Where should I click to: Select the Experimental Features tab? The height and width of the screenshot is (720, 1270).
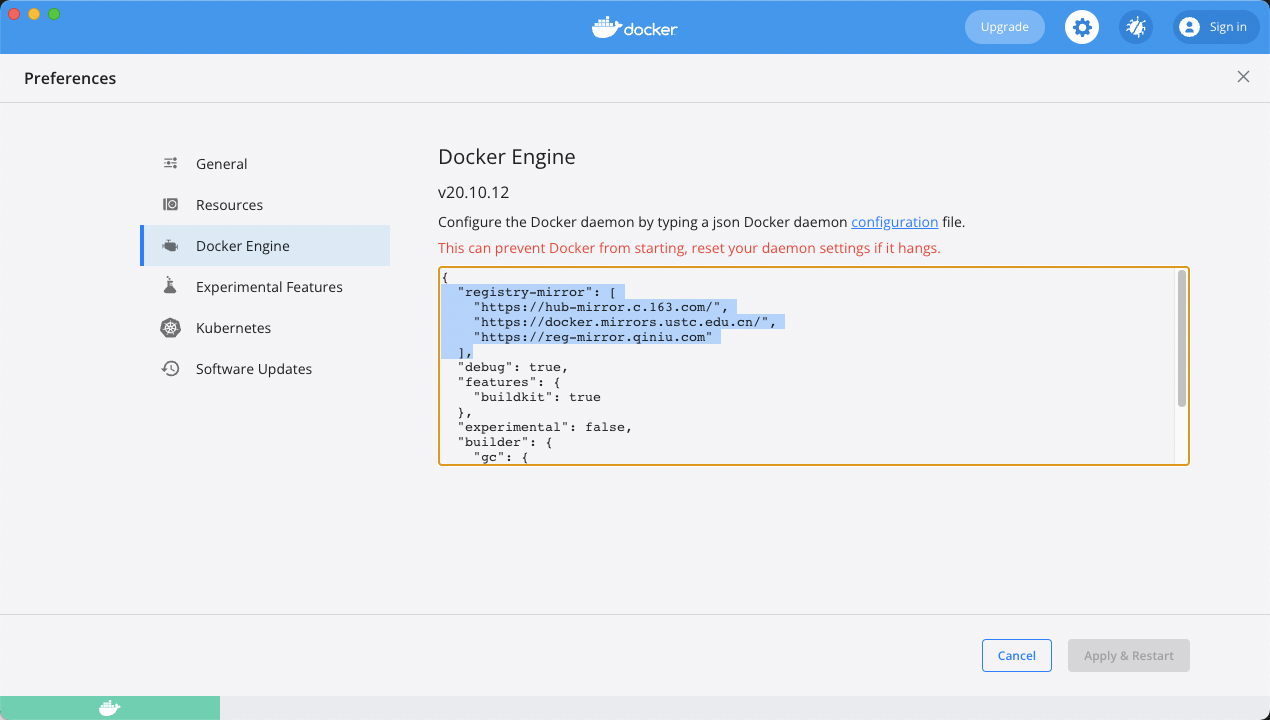[x=269, y=287]
